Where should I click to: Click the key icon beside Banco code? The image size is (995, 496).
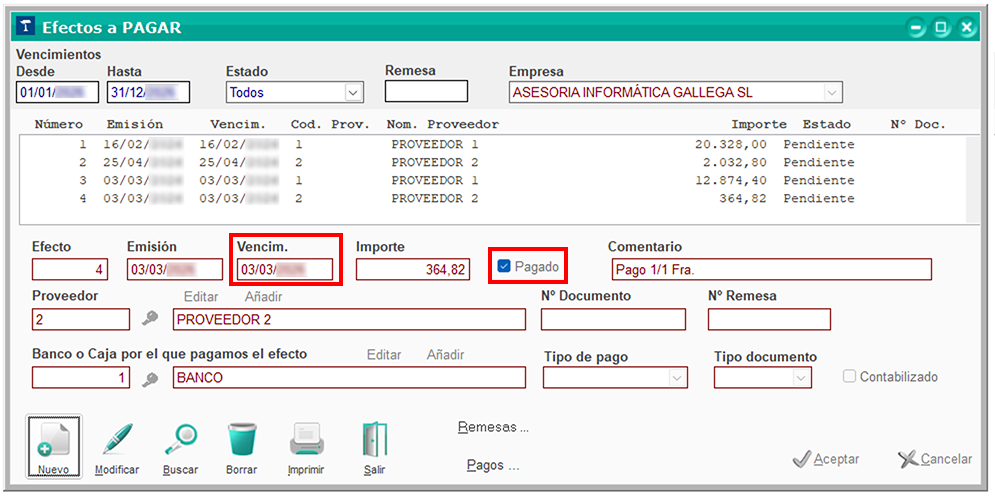pyautogui.click(x=150, y=378)
